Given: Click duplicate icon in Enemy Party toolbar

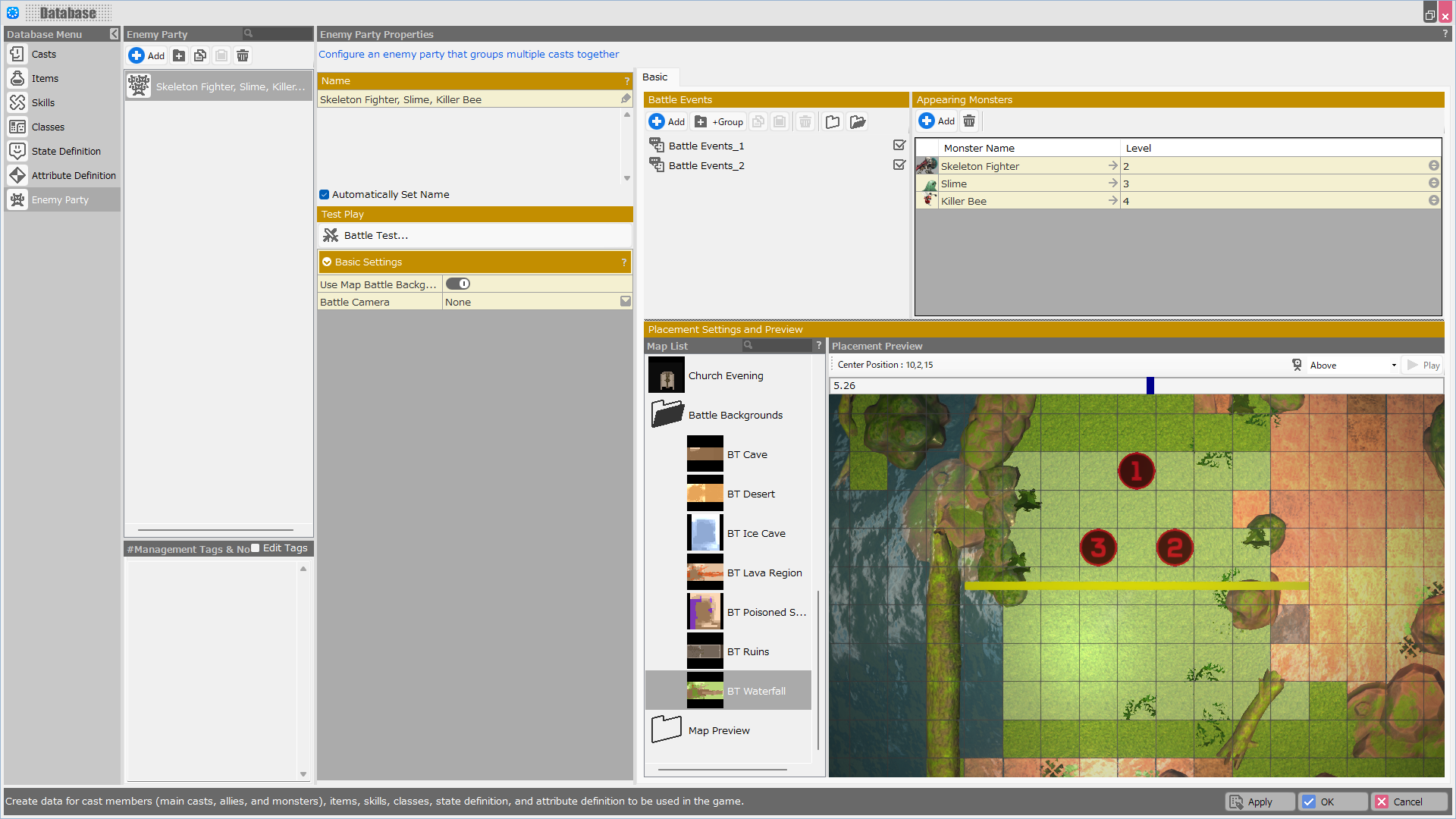Looking at the screenshot, I should tap(200, 55).
